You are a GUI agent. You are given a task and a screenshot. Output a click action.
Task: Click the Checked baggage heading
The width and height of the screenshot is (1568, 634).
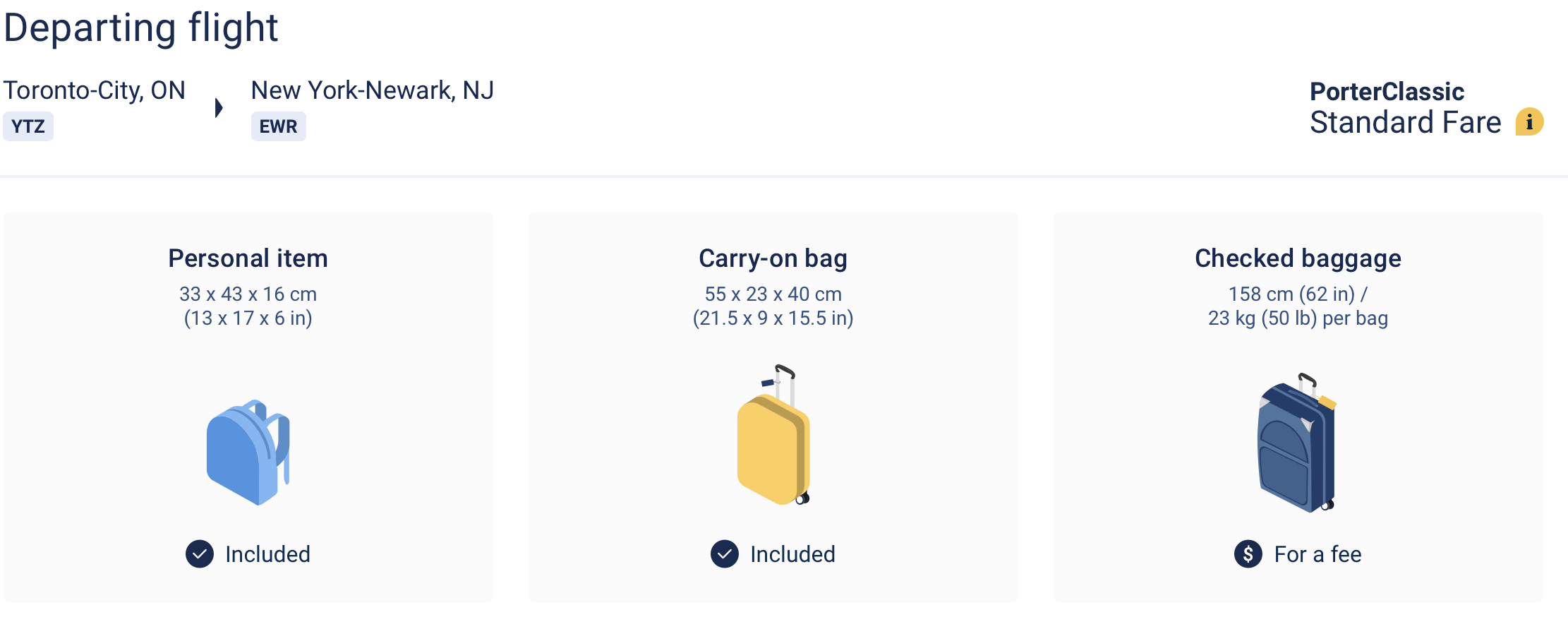pos(1298,258)
